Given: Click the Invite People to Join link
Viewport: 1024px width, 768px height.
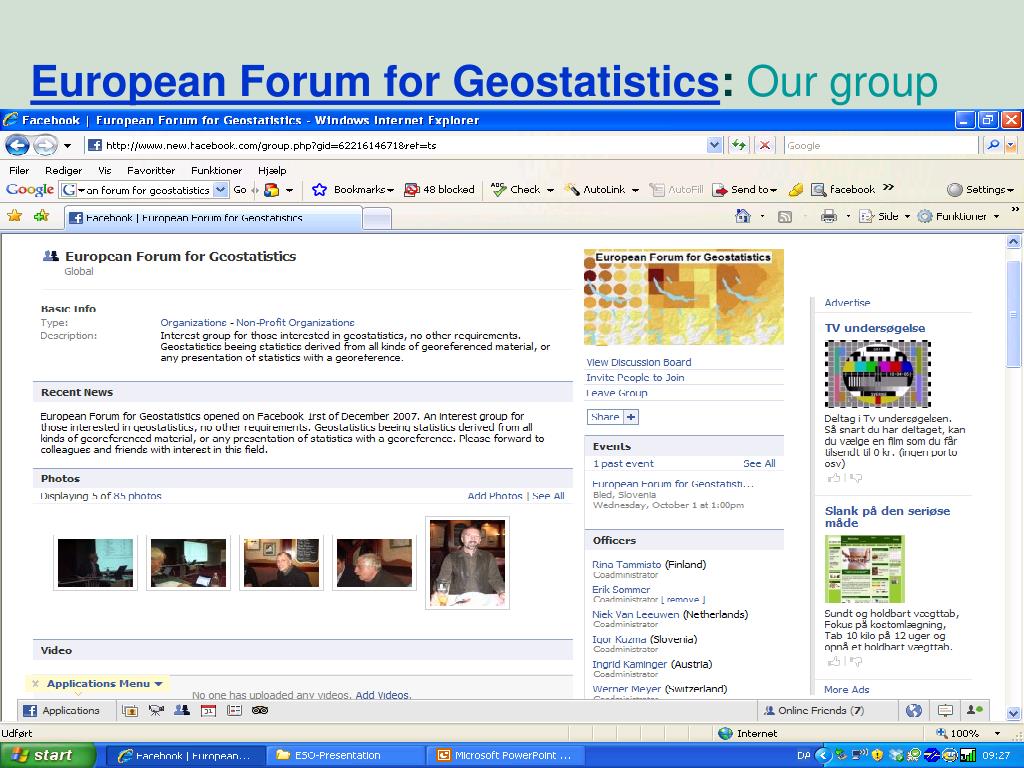Looking at the screenshot, I should pos(635,377).
